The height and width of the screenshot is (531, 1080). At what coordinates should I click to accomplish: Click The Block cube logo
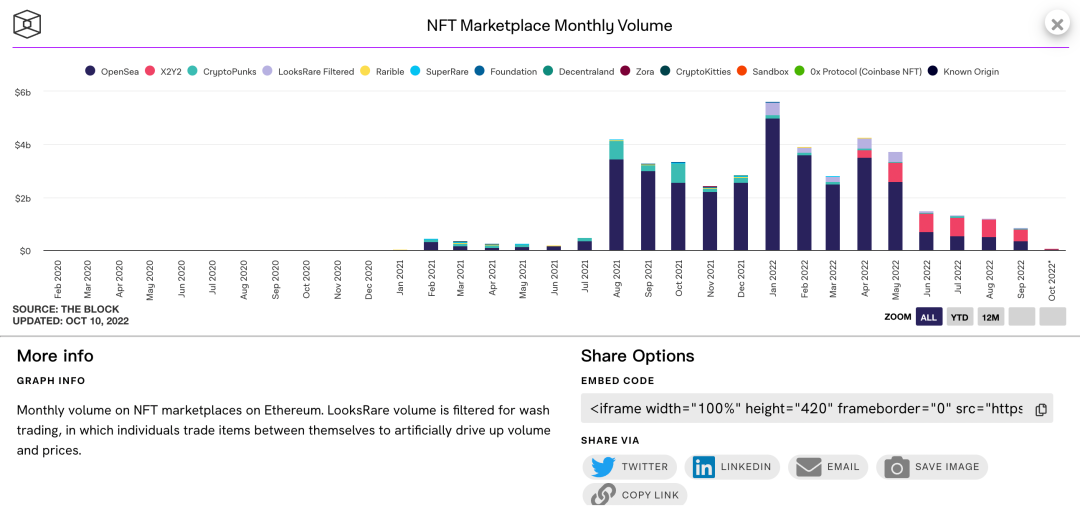pyautogui.click(x=28, y=24)
